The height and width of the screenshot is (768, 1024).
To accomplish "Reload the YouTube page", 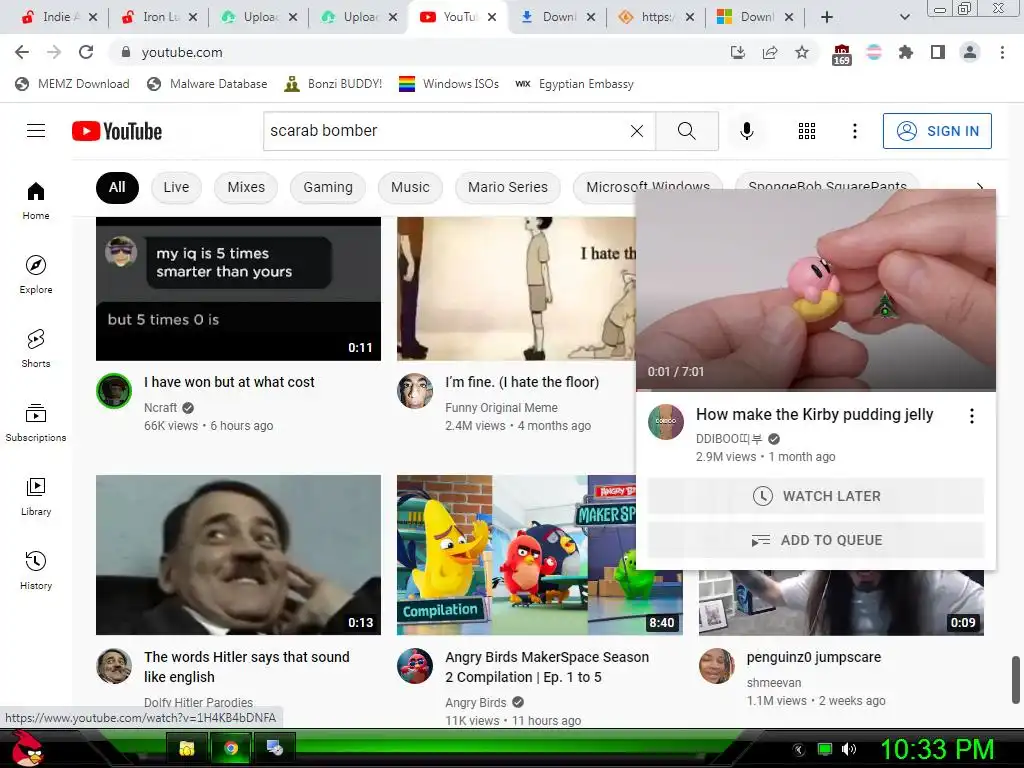I will (86, 52).
